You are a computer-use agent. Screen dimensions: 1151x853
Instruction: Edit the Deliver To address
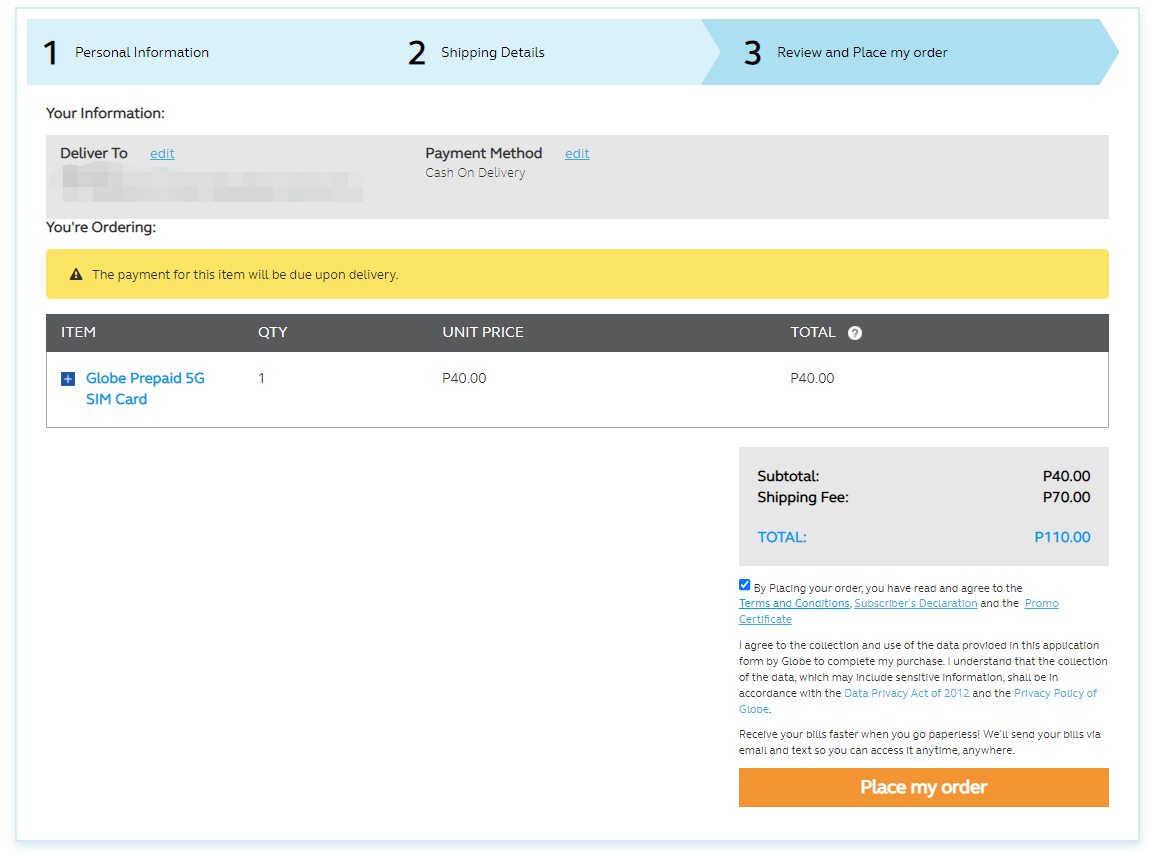point(162,153)
